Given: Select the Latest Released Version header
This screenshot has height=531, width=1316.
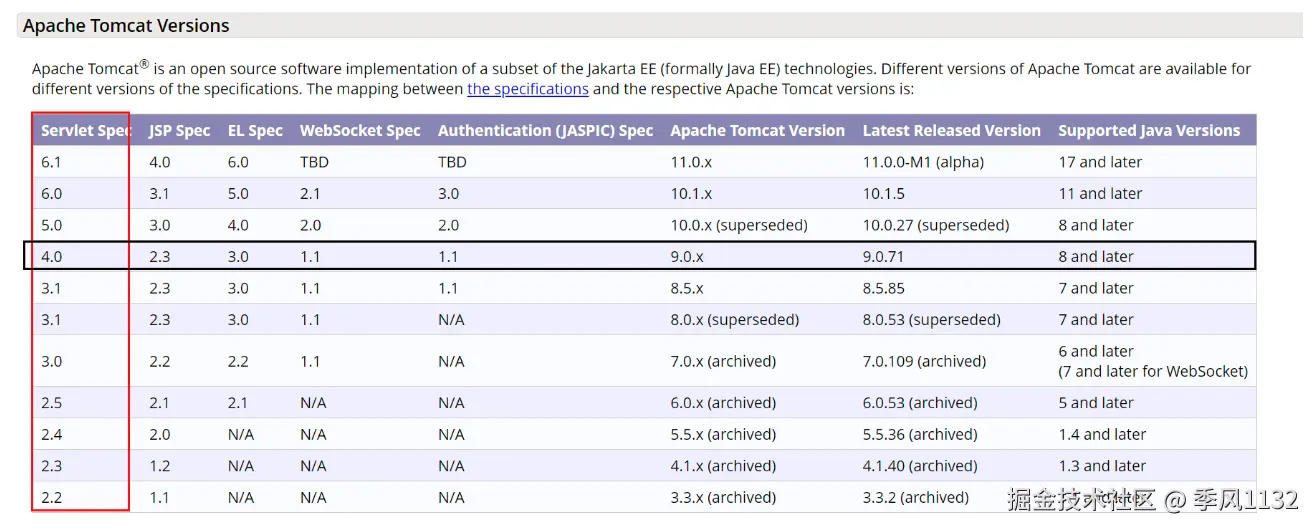Looking at the screenshot, I should pos(951,131).
